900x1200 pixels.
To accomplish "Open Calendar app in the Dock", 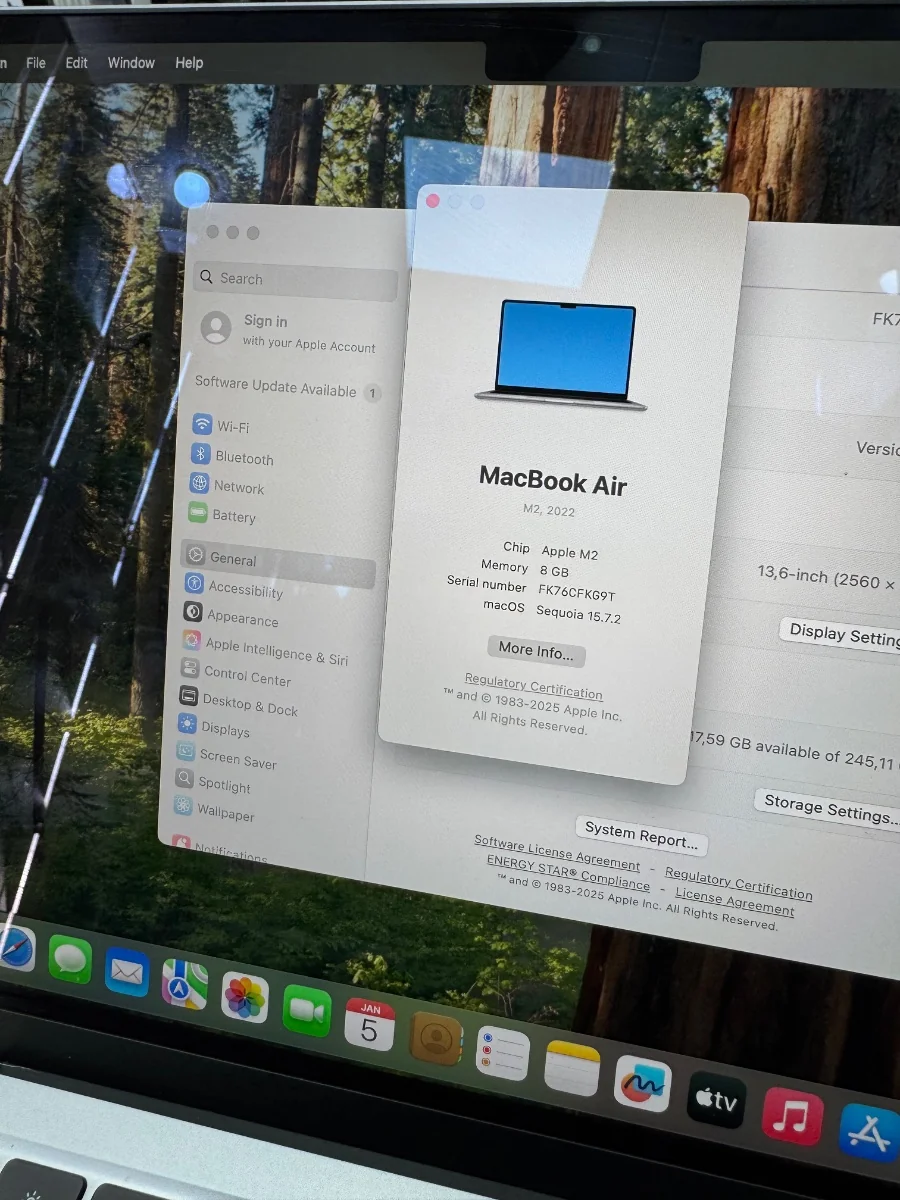I will click(x=370, y=1025).
